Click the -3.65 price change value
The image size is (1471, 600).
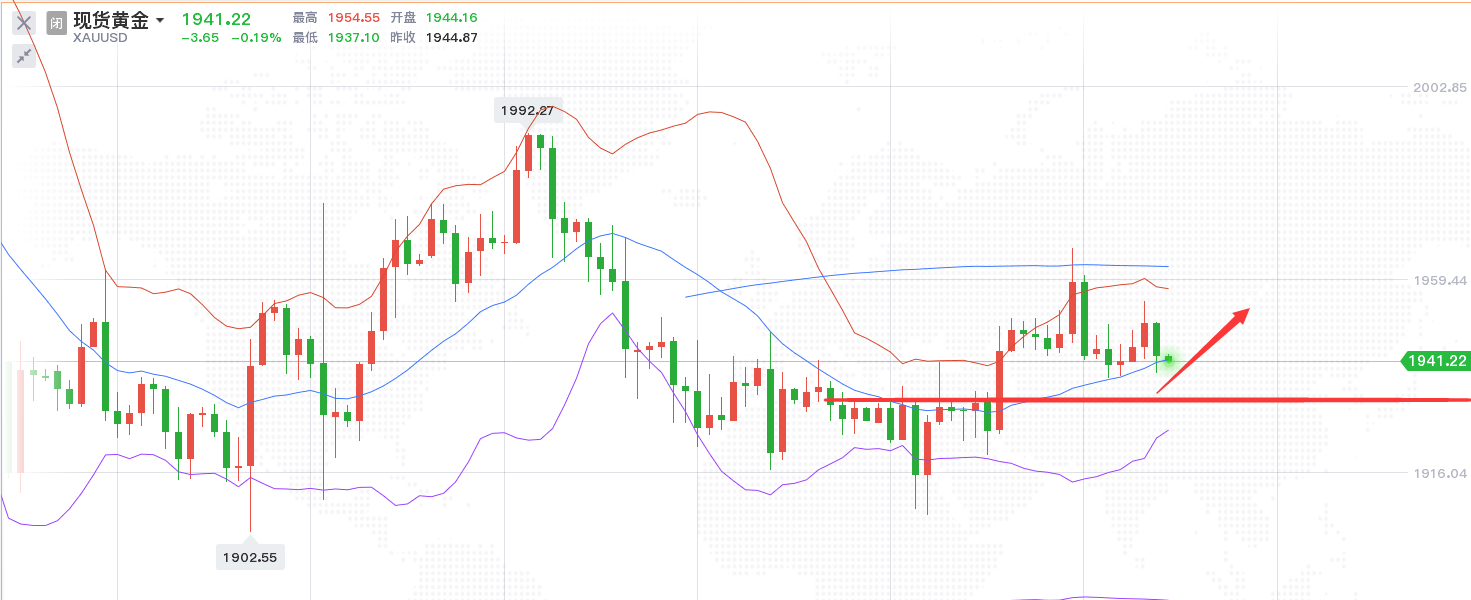(x=201, y=38)
